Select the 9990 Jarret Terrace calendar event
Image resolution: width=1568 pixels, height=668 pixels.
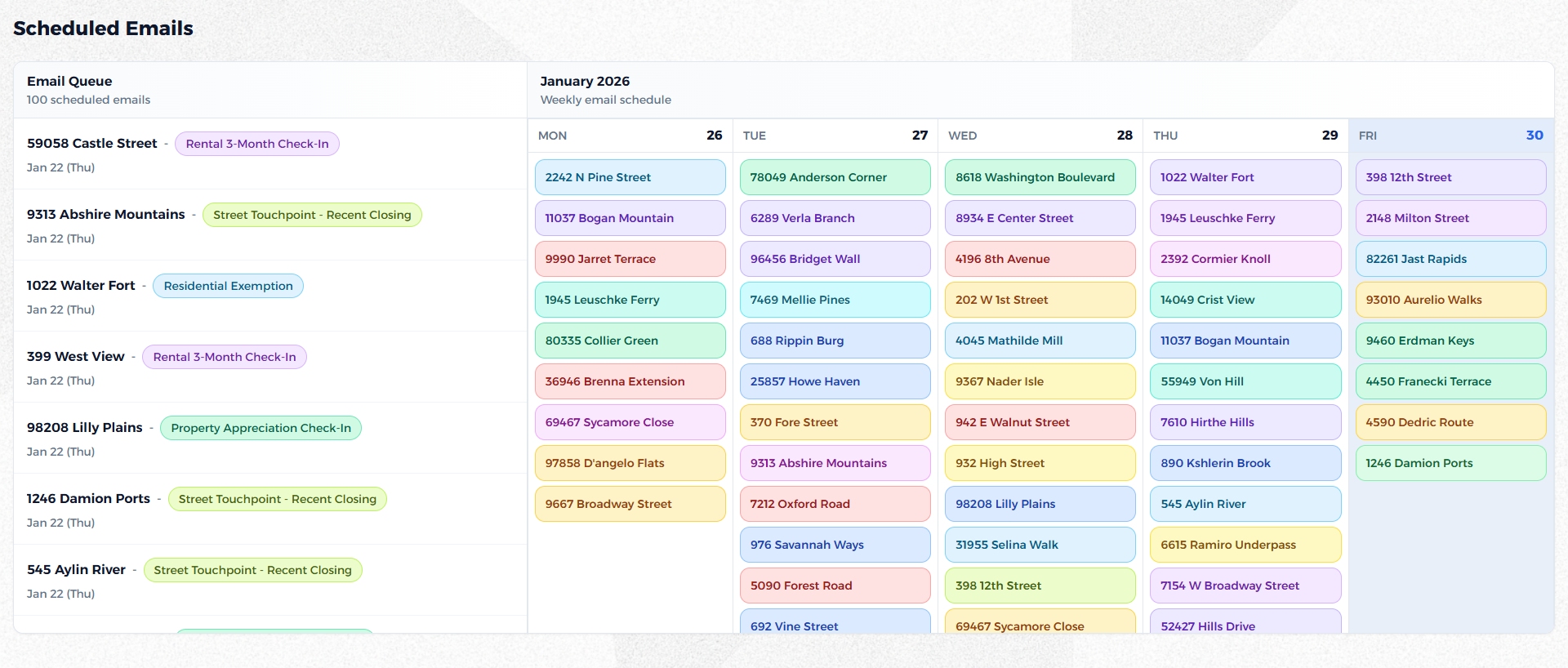[x=630, y=259]
